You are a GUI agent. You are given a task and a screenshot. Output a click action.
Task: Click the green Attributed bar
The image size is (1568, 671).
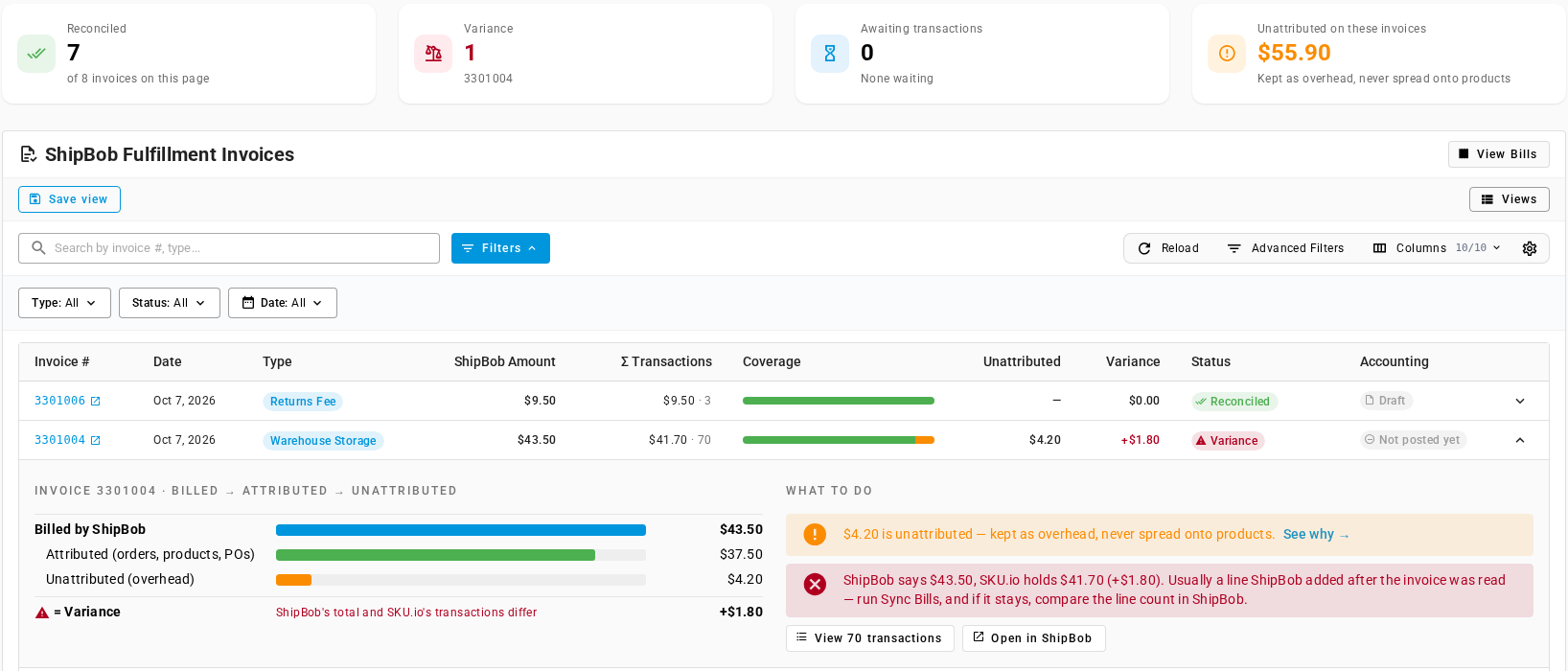click(x=435, y=555)
